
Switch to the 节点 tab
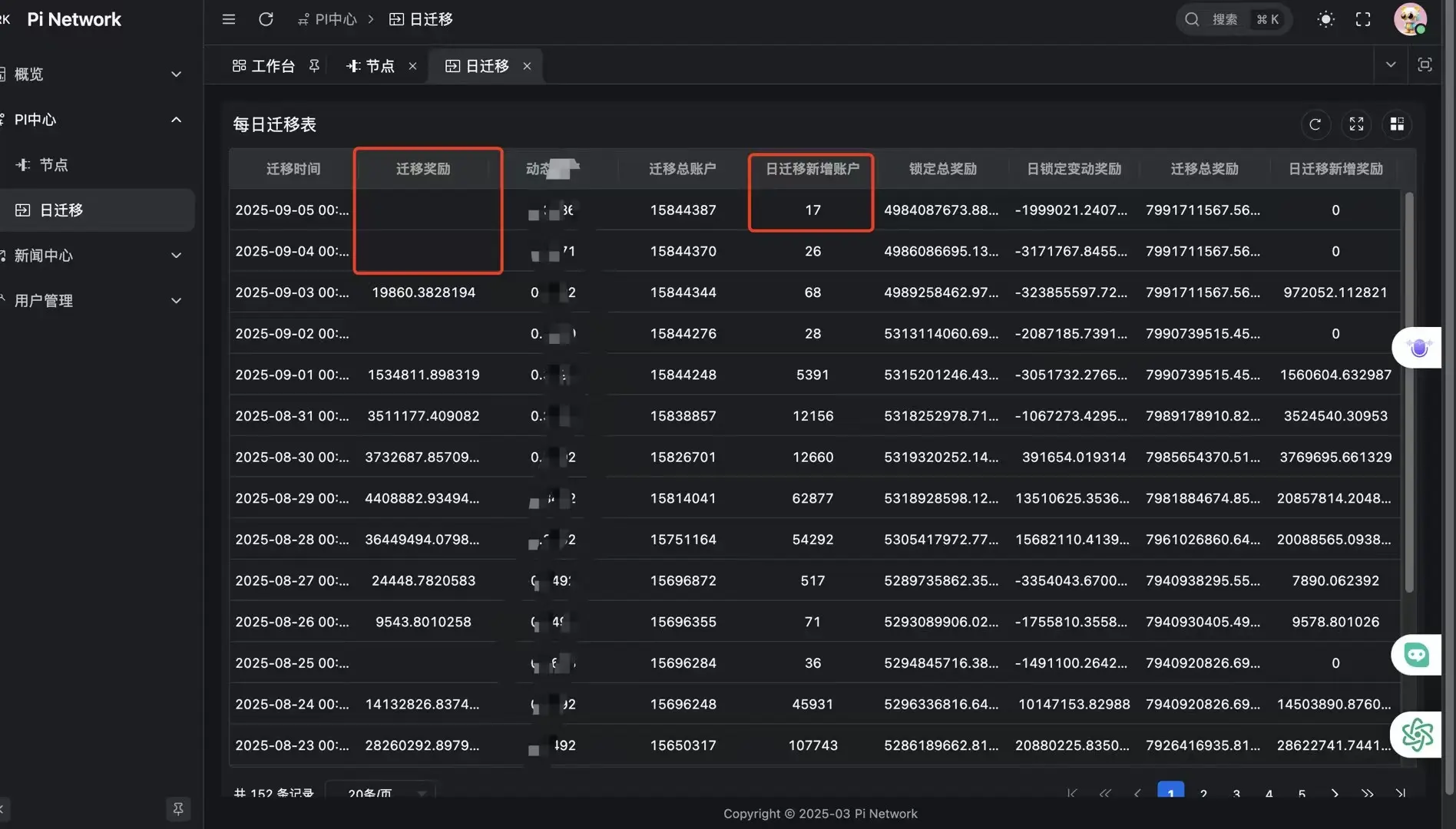370,66
